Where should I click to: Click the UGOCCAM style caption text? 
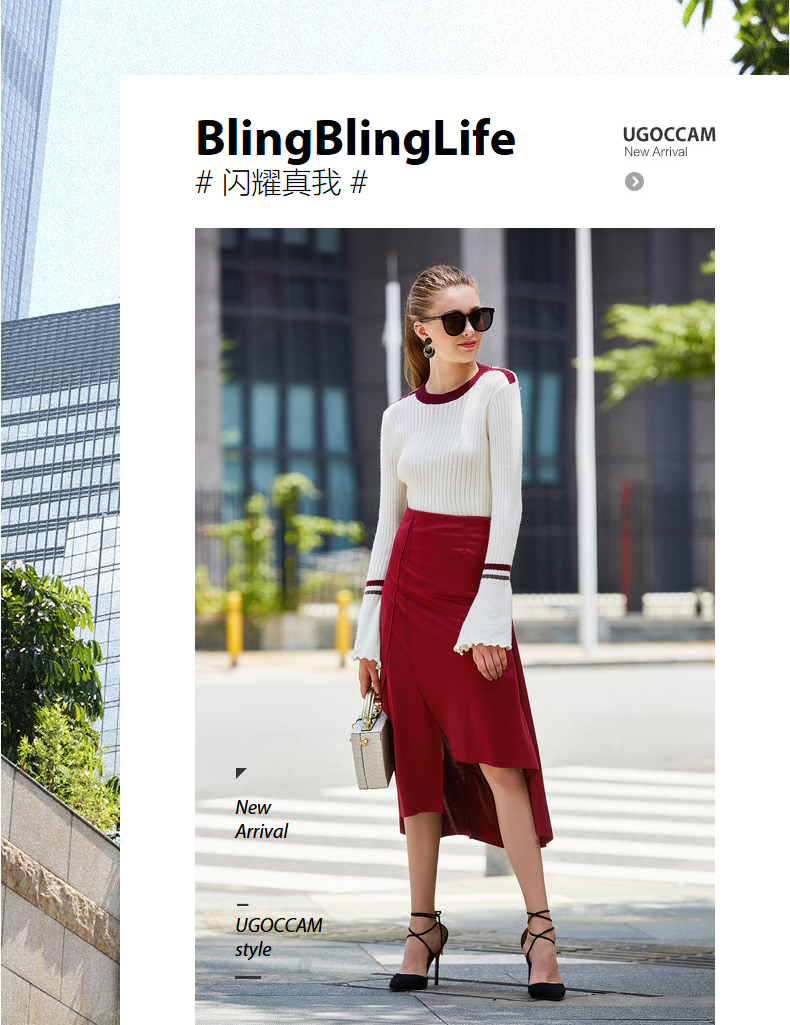point(278,937)
